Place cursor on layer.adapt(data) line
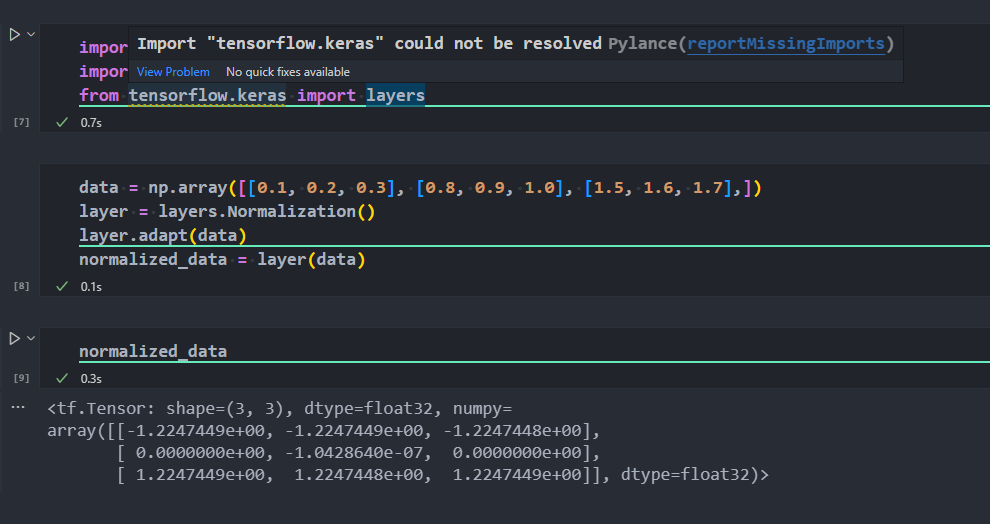 (162, 235)
